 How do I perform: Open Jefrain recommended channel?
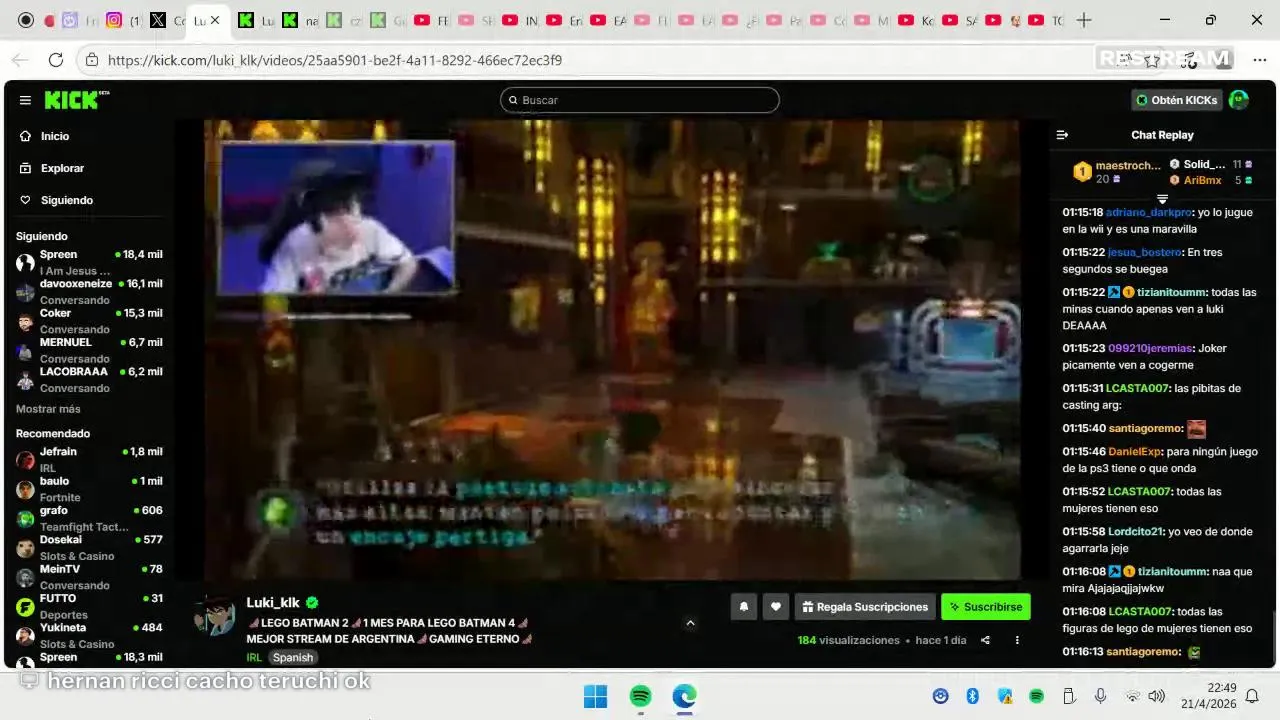tap(89, 459)
